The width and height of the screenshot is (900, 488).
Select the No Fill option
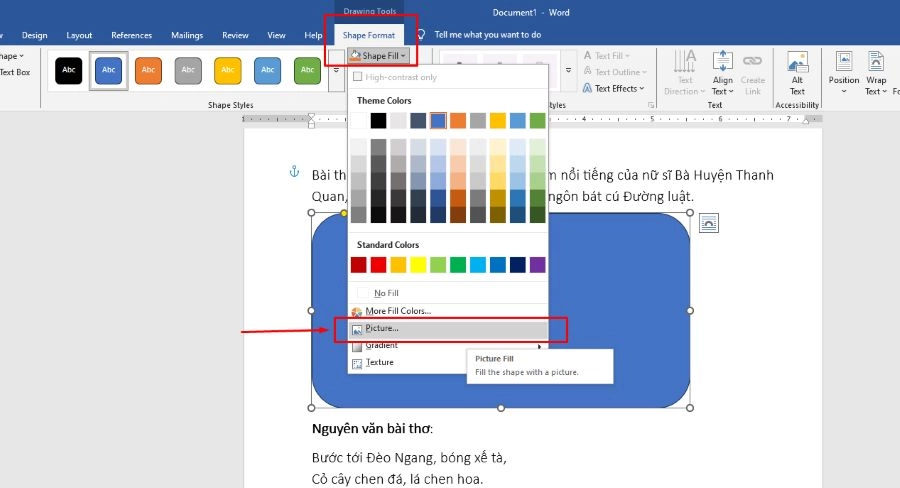click(386, 293)
